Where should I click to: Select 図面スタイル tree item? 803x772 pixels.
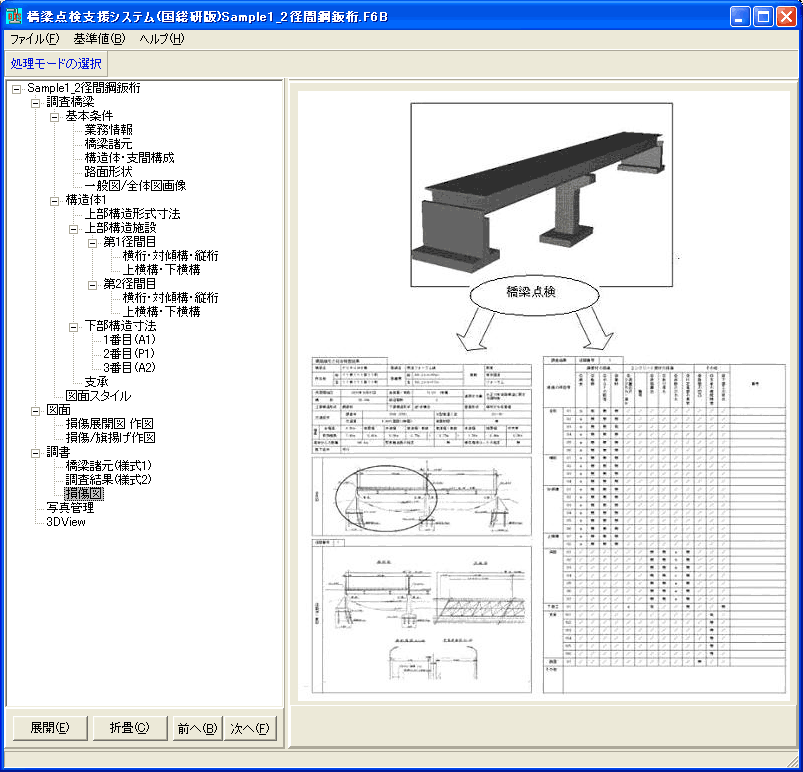(x=98, y=395)
